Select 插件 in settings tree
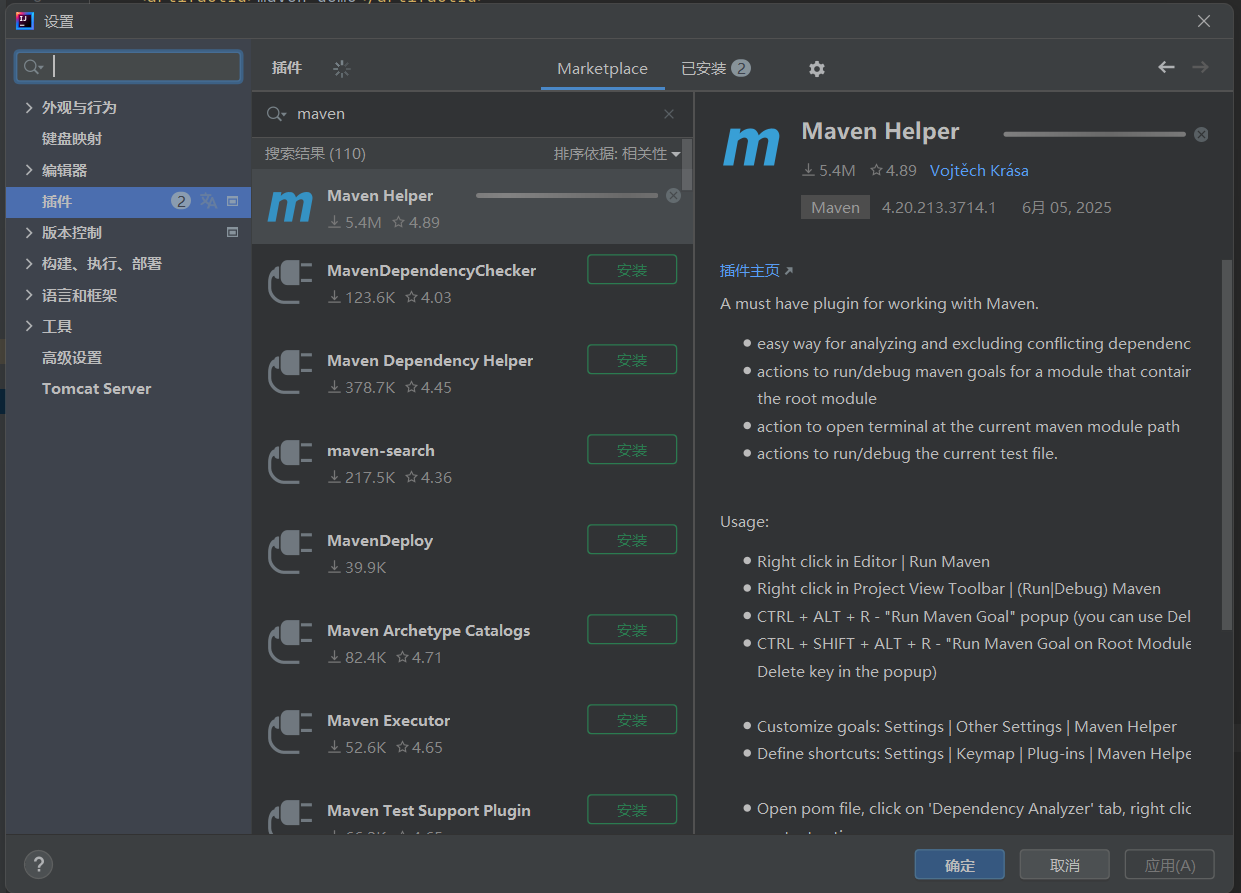This screenshot has height=893, width=1241. click(x=128, y=201)
